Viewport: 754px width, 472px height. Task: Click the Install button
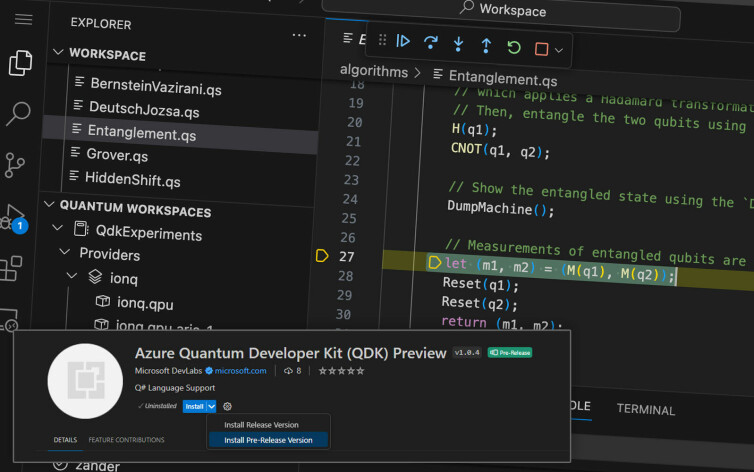click(x=194, y=406)
